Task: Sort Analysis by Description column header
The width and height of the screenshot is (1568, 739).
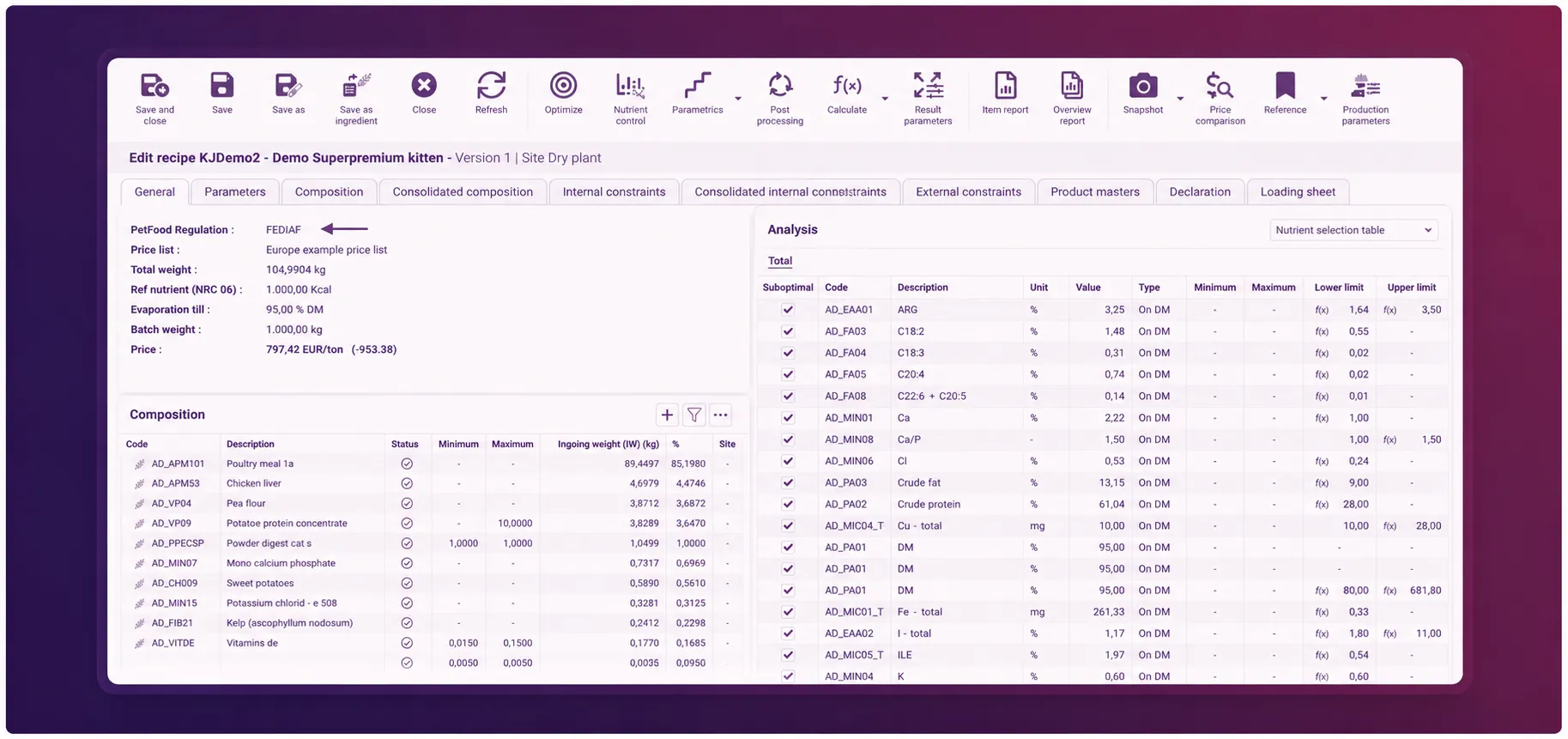Action: pos(923,288)
